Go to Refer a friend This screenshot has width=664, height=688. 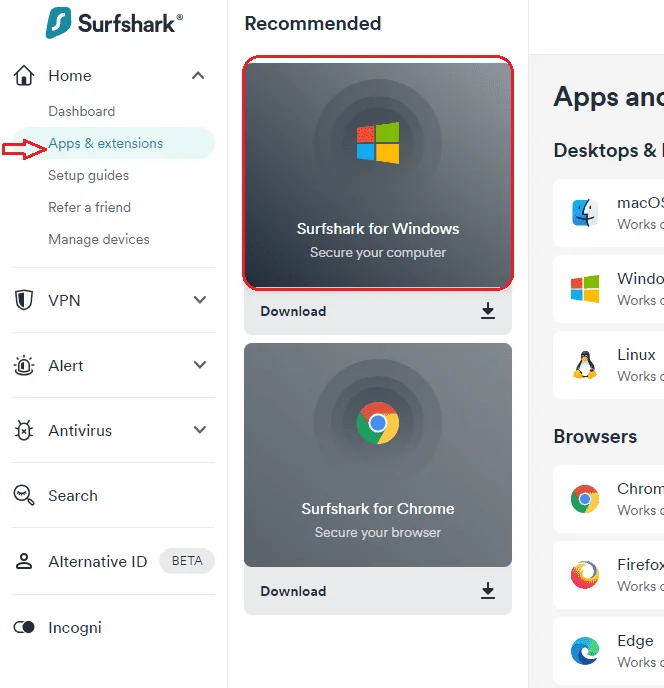click(x=90, y=207)
